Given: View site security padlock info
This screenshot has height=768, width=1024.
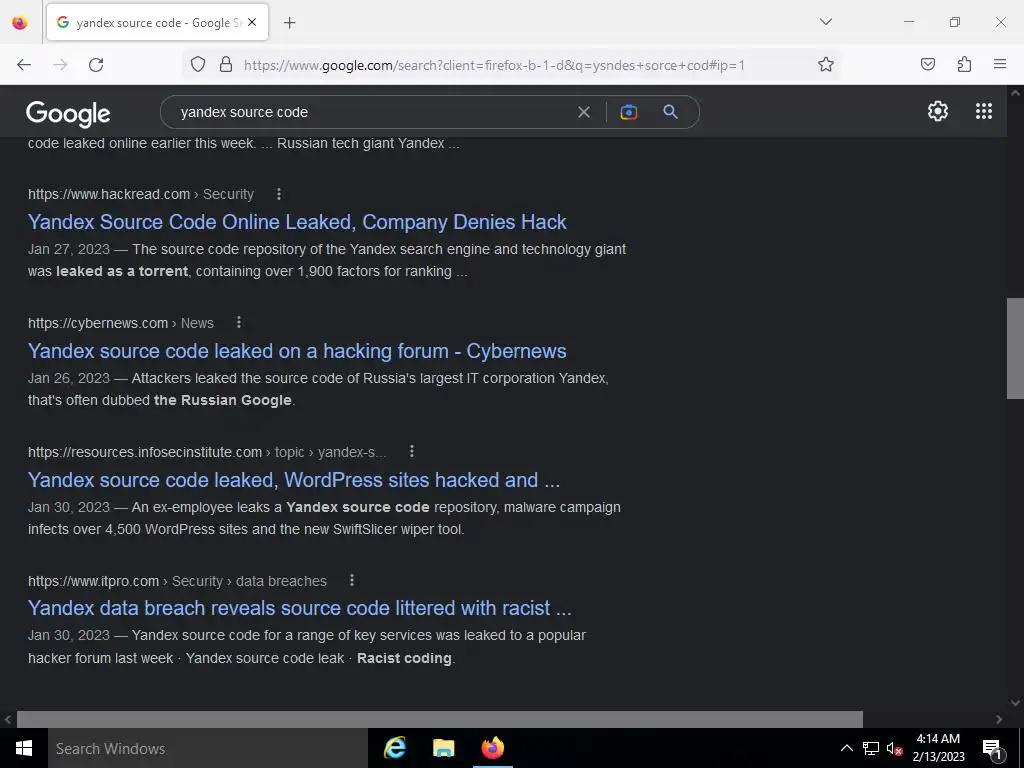Looking at the screenshot, I should pyautogui.click(x=226, y=64).
